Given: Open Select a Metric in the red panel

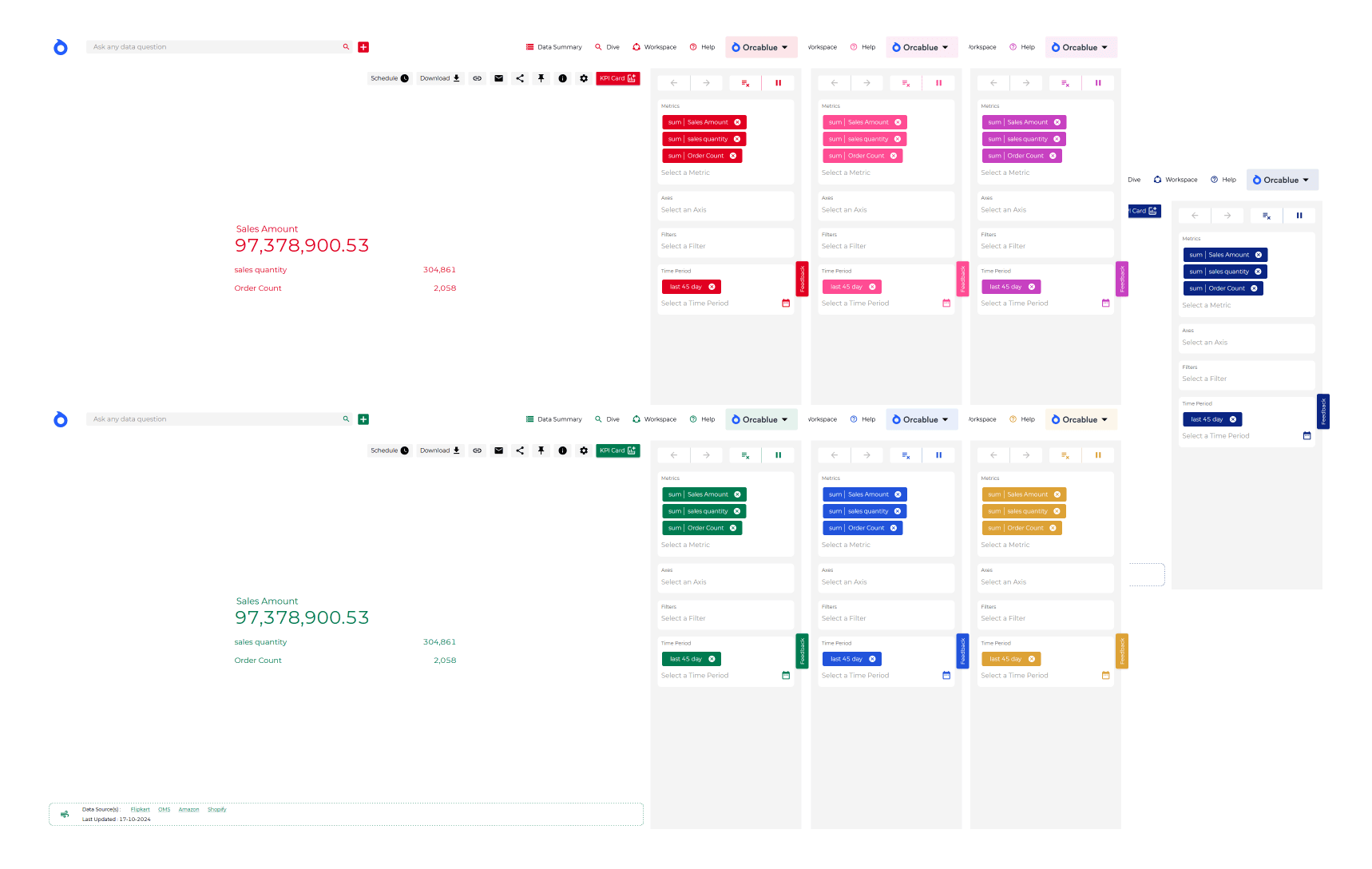Looking at the screenshot, I should coord(685,173).
